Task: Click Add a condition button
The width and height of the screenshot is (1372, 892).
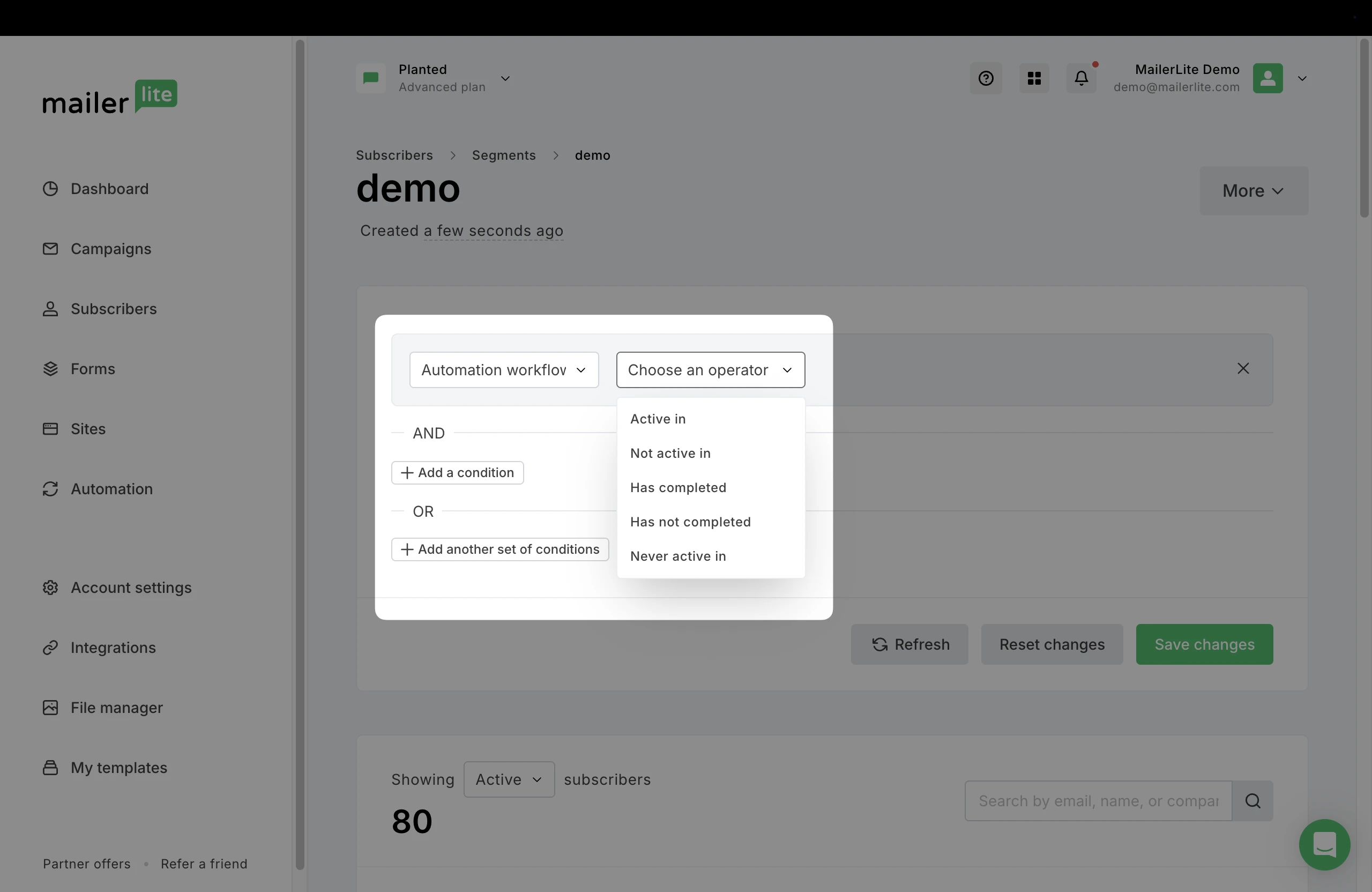Action: click(x=457, y=473)
